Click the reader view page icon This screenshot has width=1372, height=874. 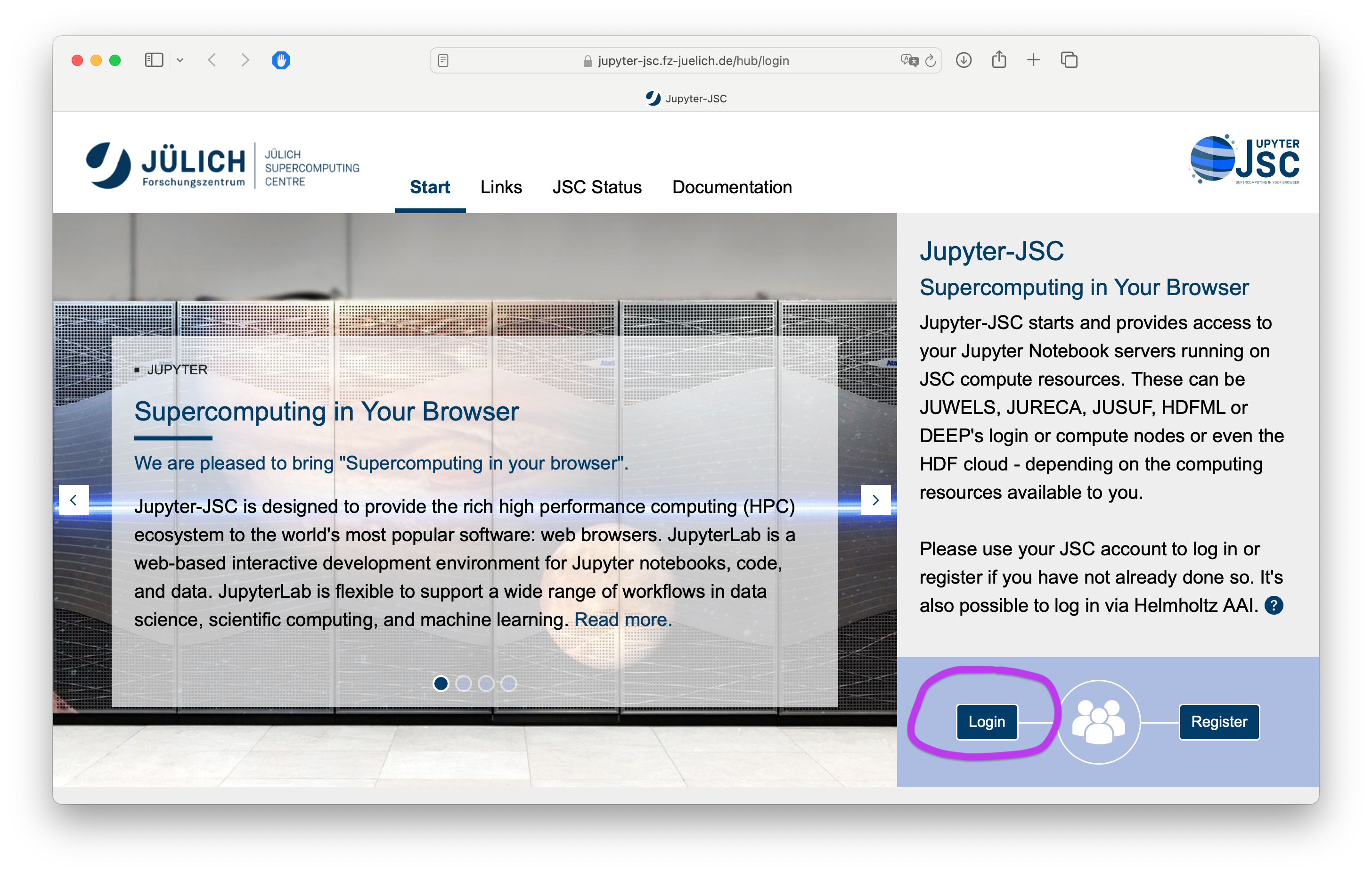(x=443, y=60)
